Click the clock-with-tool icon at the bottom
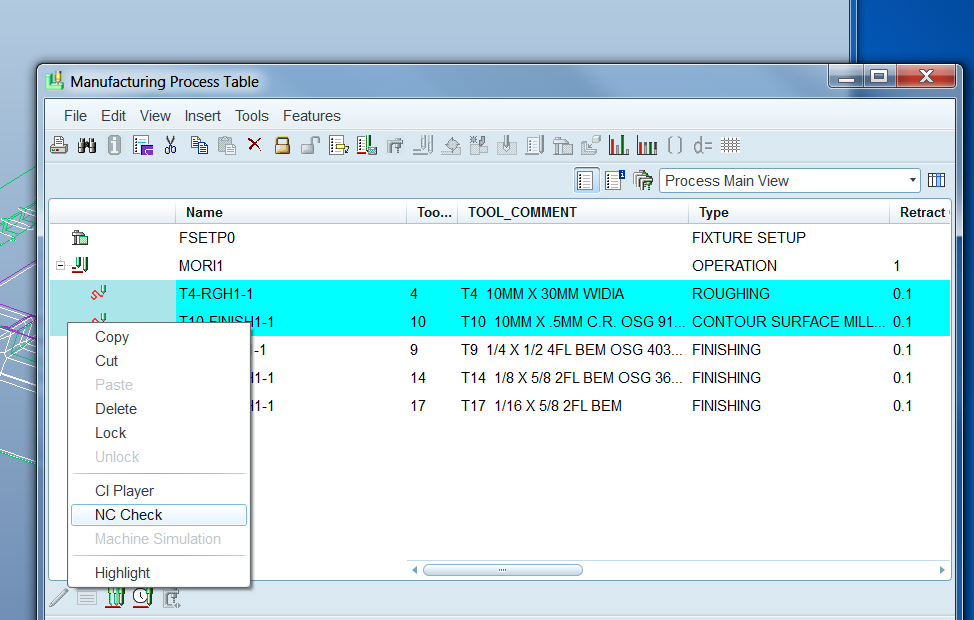 click(x=143, y=598)
